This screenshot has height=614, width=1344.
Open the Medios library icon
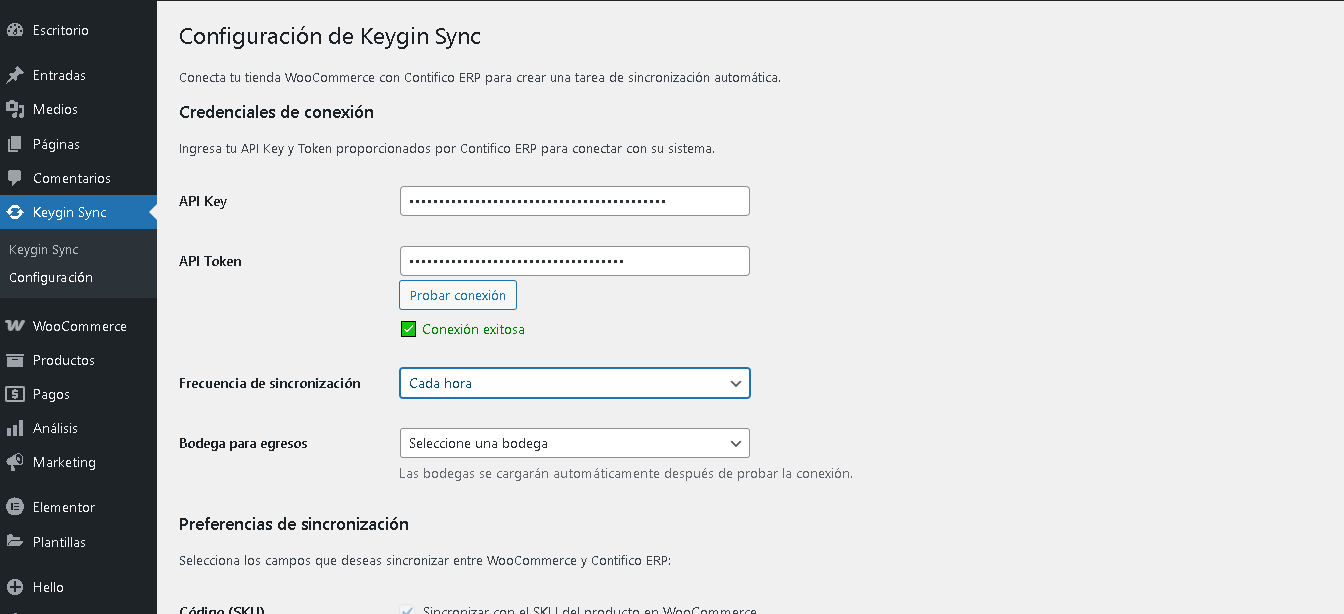[16, 109]
